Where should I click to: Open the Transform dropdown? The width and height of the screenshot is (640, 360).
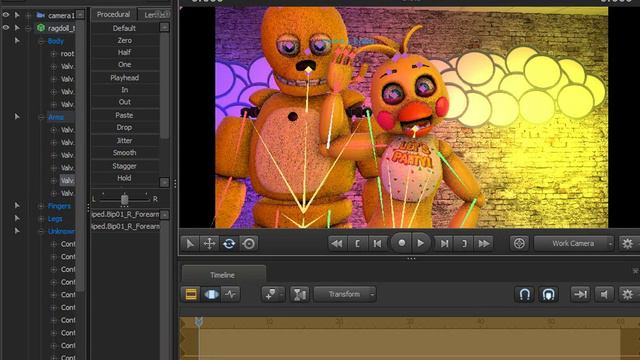pos(345,294)
